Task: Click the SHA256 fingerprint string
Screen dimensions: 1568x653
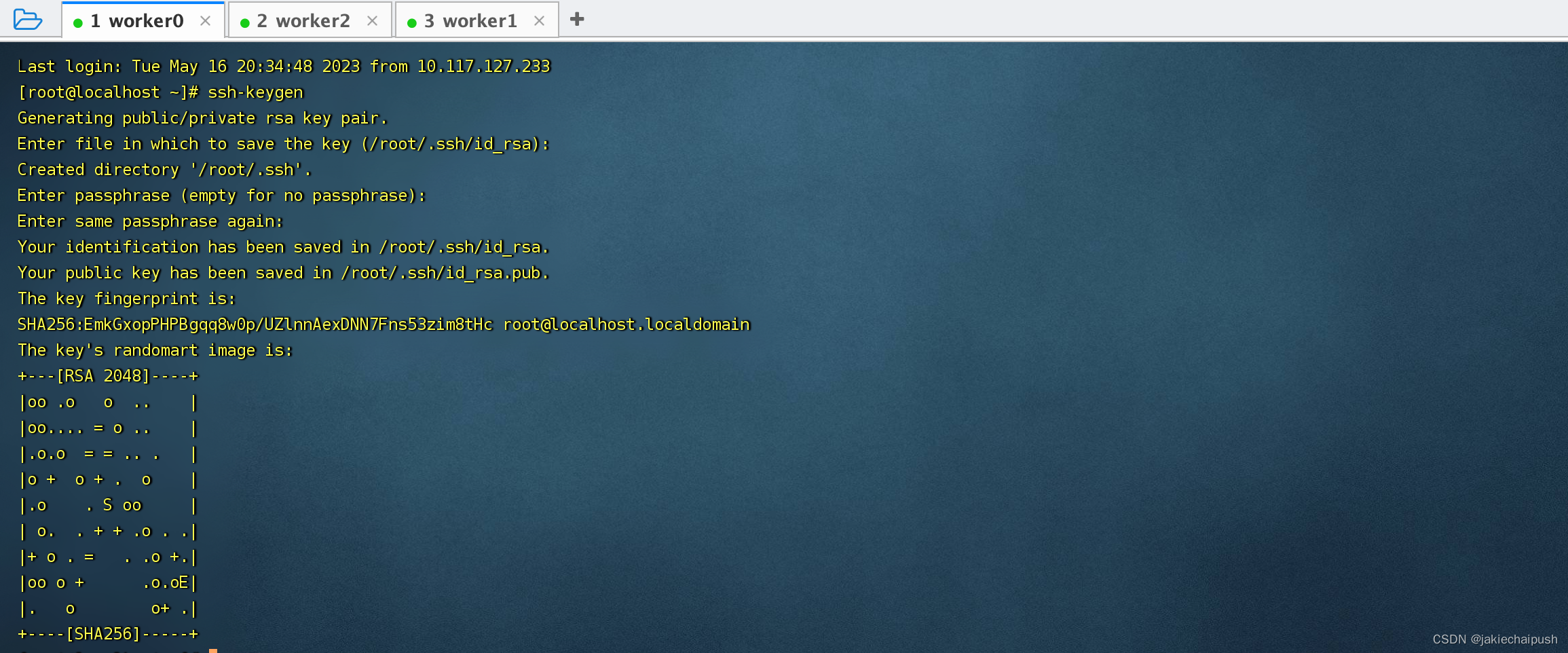Action: pos(255,324)
